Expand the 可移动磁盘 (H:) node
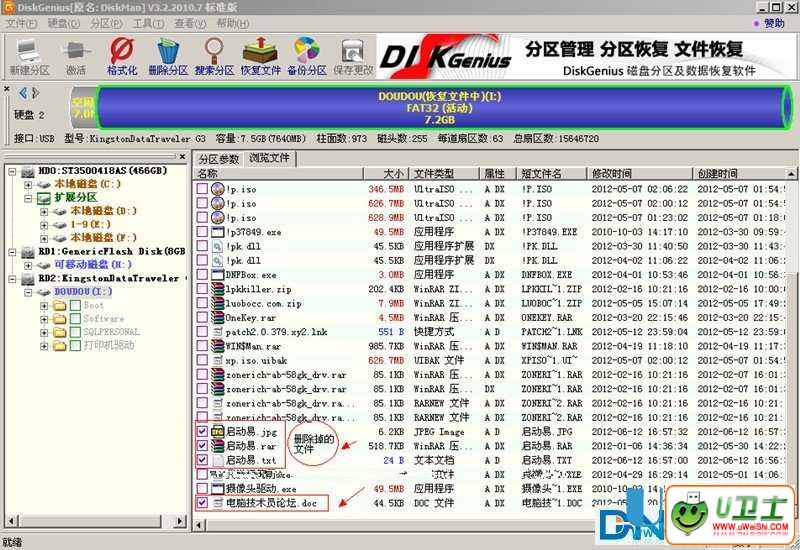 click(x=28, y=265)
